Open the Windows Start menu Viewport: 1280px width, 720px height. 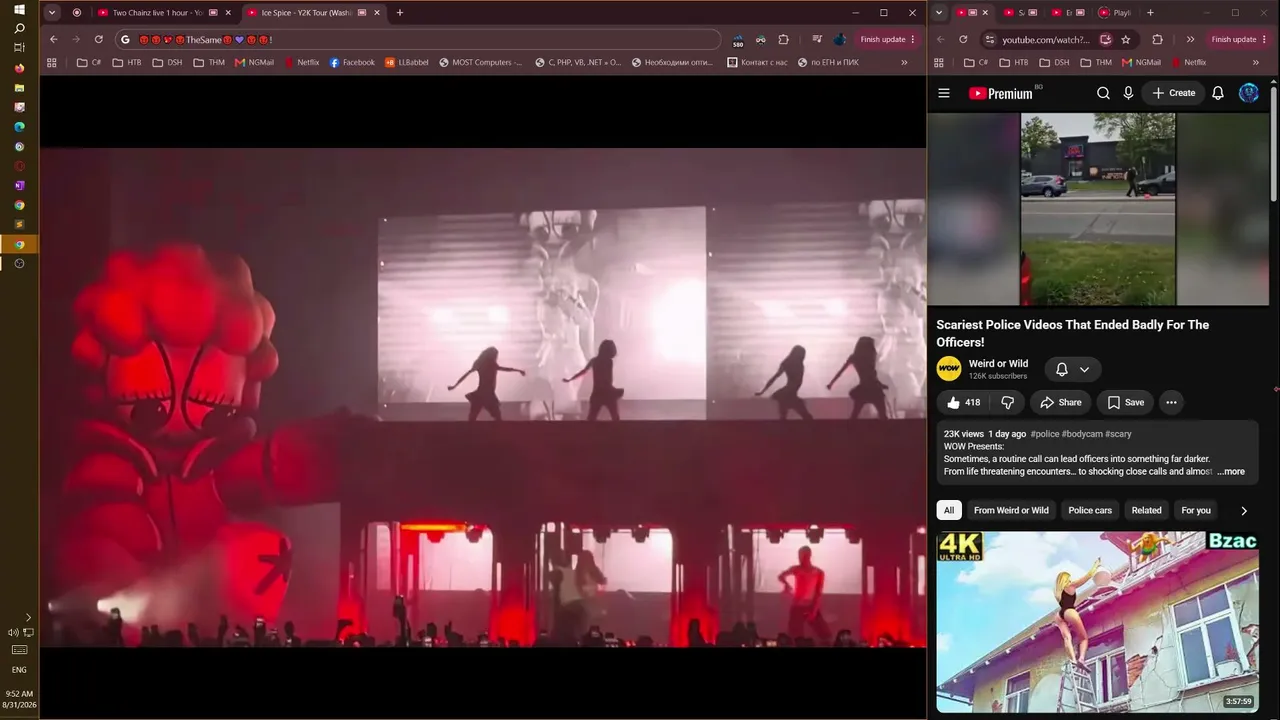point(19,9)
